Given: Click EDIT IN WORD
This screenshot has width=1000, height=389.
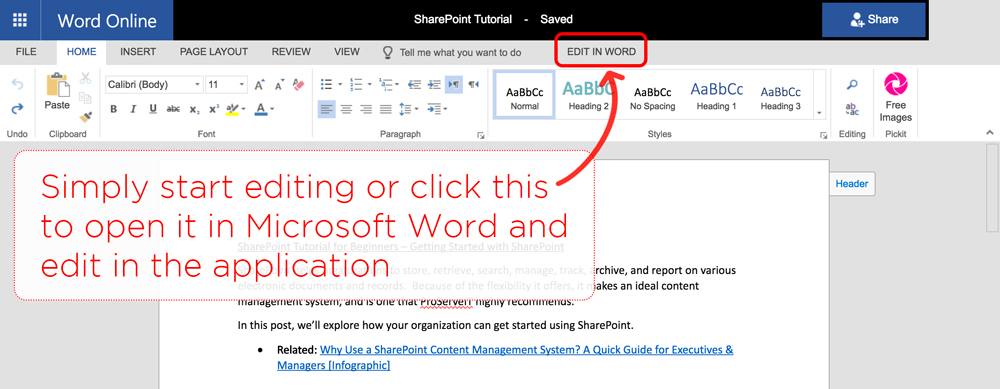Looking at the screenshot, I should (x=601, y=52).
